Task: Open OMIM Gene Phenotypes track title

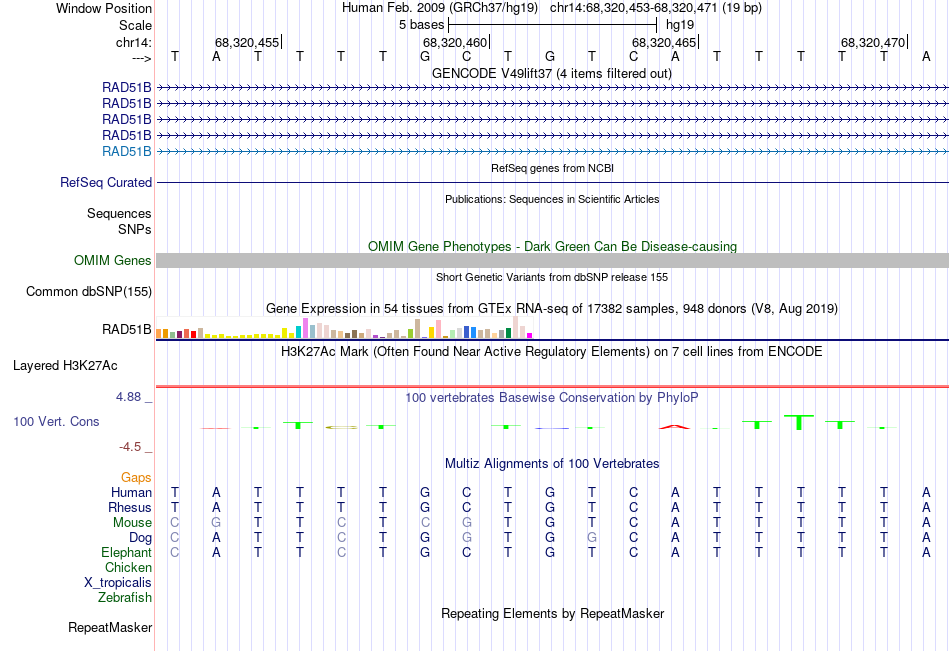Action: coord(552,246)
